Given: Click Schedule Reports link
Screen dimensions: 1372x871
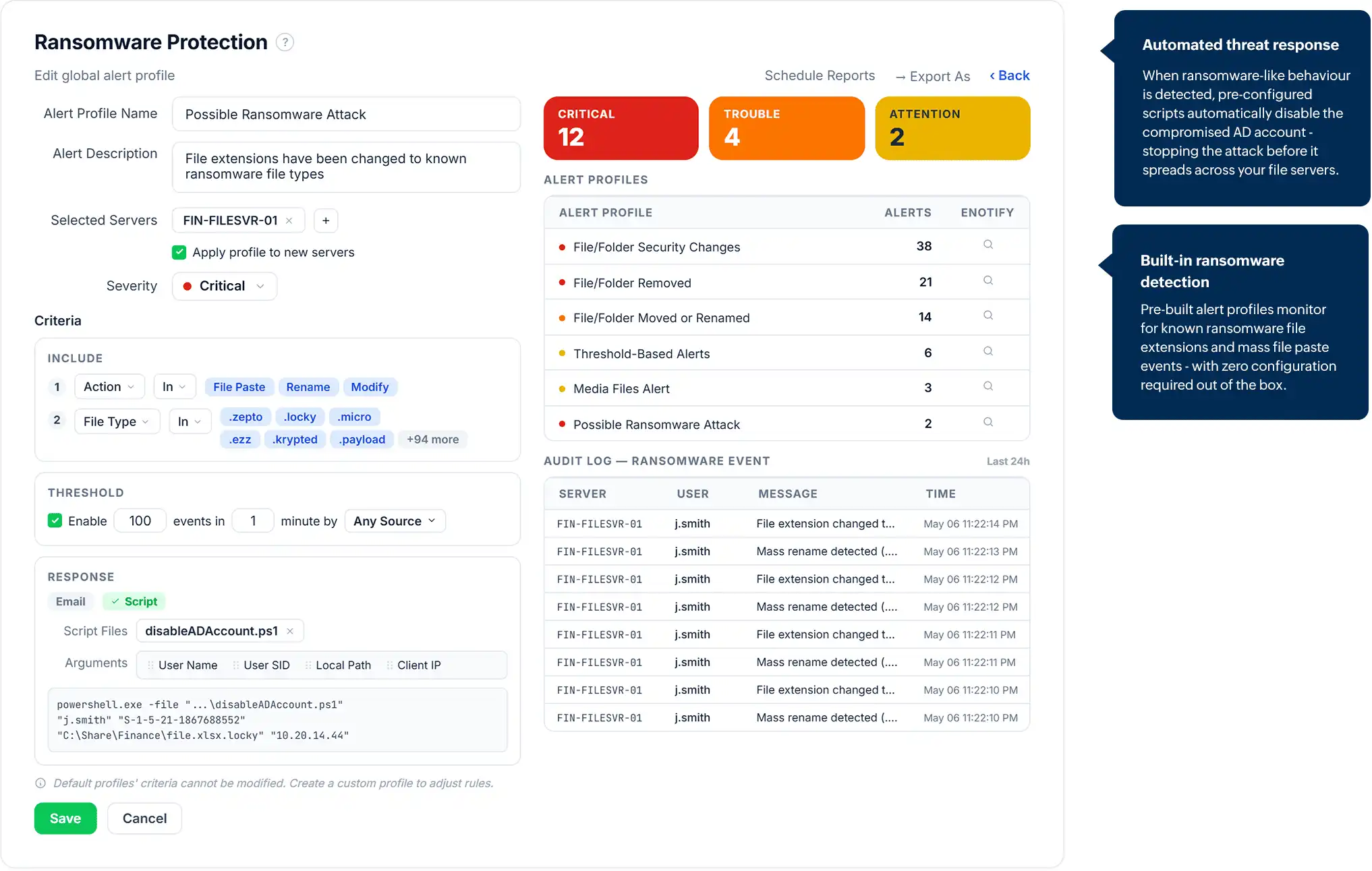Looking at the screenshot, I should (x=820, y=76).
